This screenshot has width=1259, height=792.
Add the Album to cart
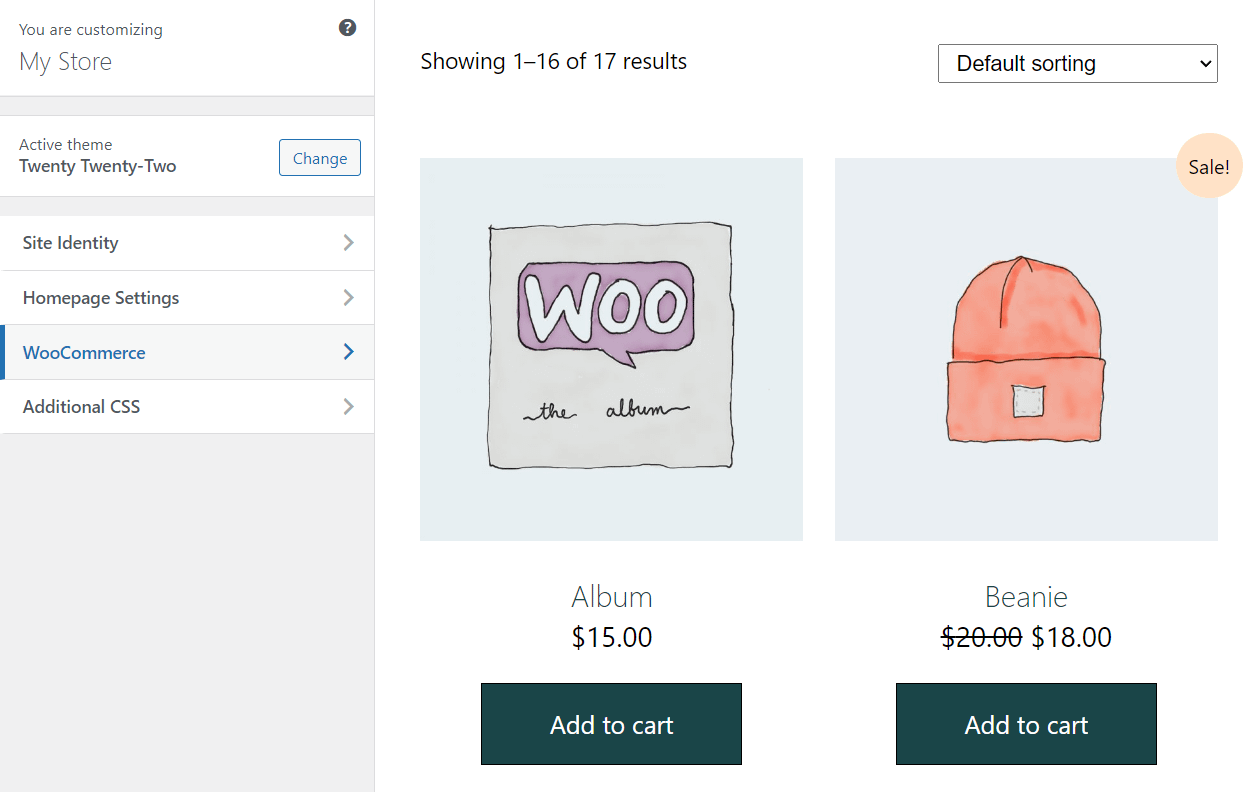click(x=611, y=724)
